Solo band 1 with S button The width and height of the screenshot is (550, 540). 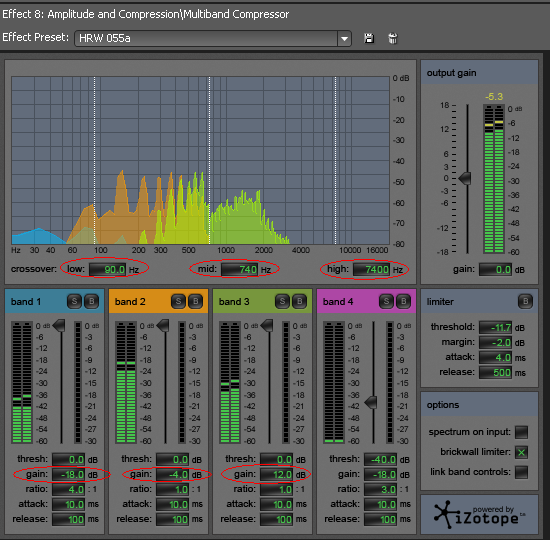(x=74, y=301)
